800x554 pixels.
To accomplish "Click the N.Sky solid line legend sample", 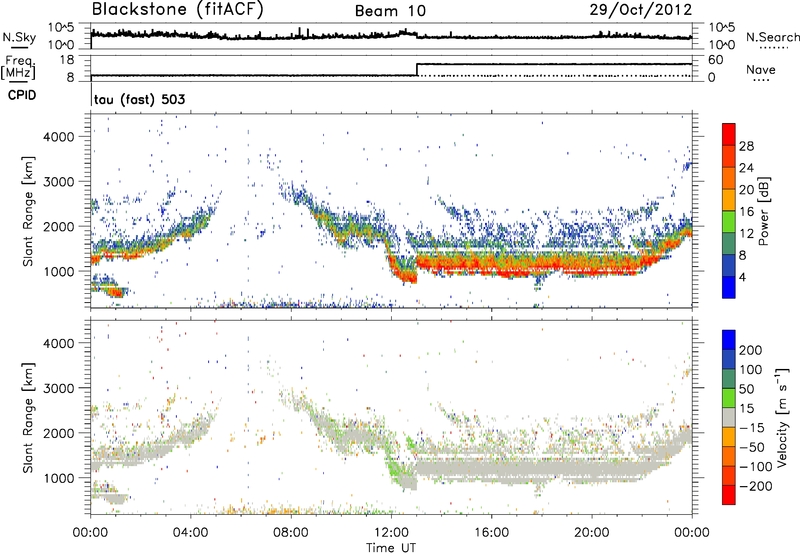I will [19, 47].
